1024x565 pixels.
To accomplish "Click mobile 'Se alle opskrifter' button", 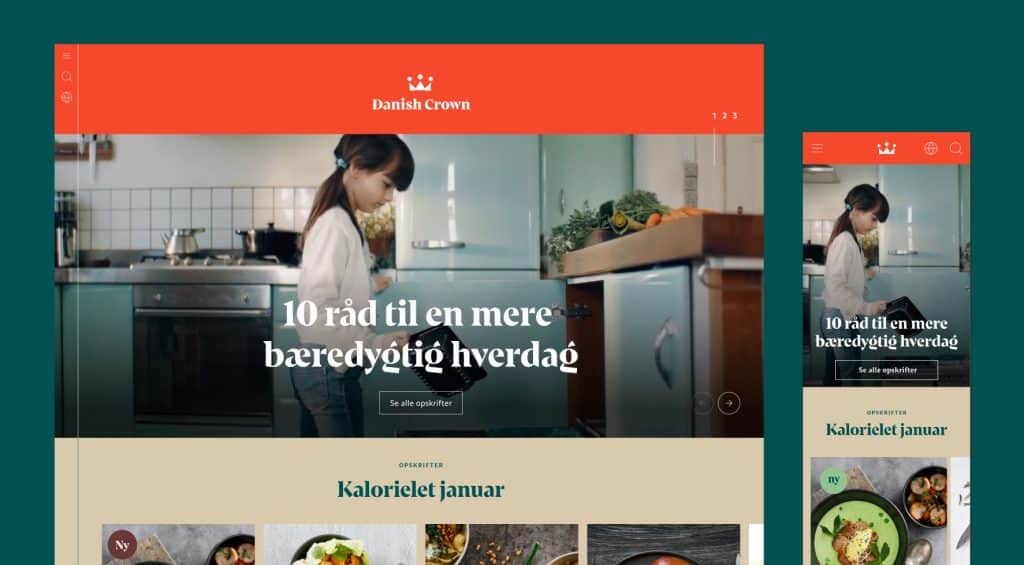I will pyautogui.click(x=886, y=370).
